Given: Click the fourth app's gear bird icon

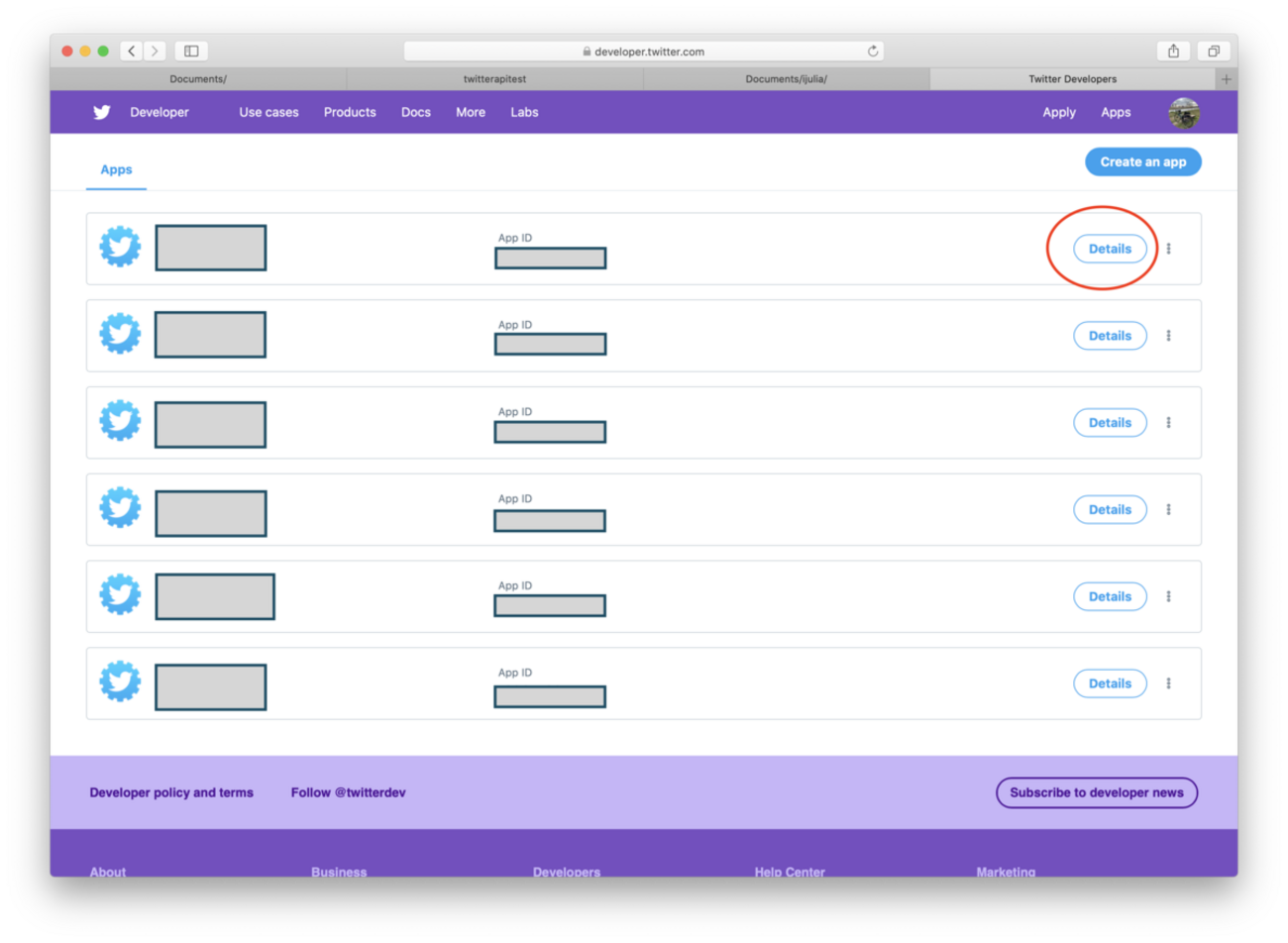Looking at the screenshot, I should pos(120,508).
